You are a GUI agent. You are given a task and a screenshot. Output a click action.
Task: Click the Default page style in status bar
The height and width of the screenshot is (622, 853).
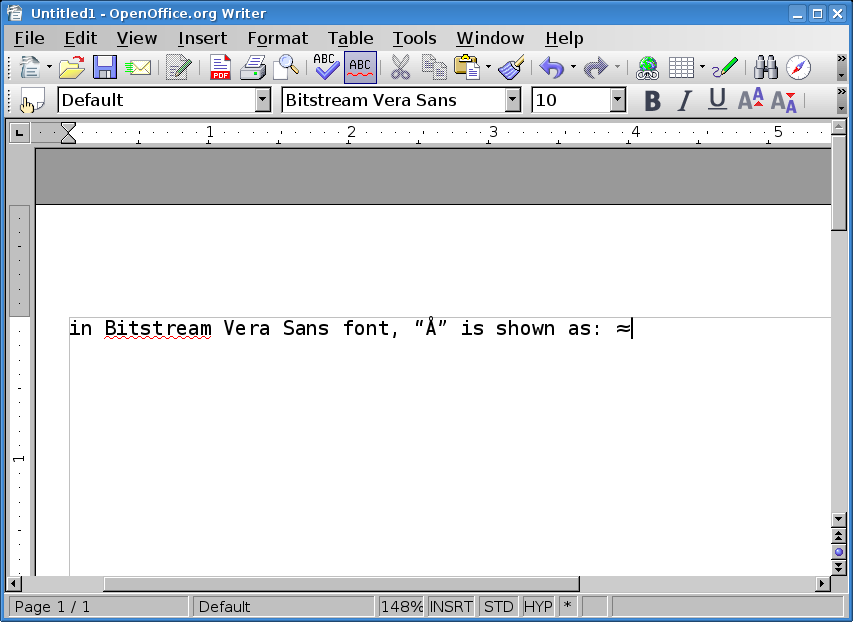pos(283,606)
